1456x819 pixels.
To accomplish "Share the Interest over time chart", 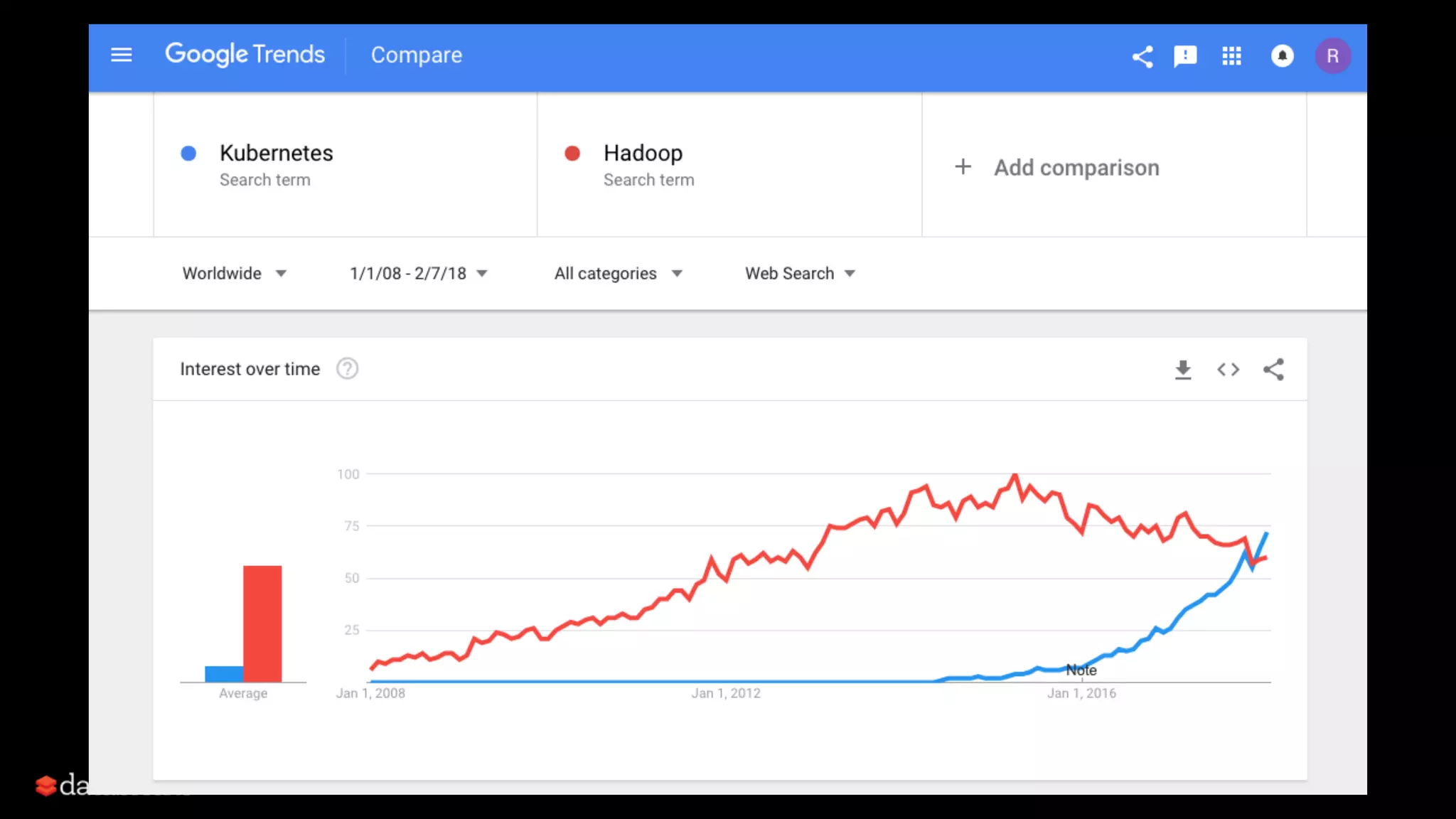I will 1273,370.
